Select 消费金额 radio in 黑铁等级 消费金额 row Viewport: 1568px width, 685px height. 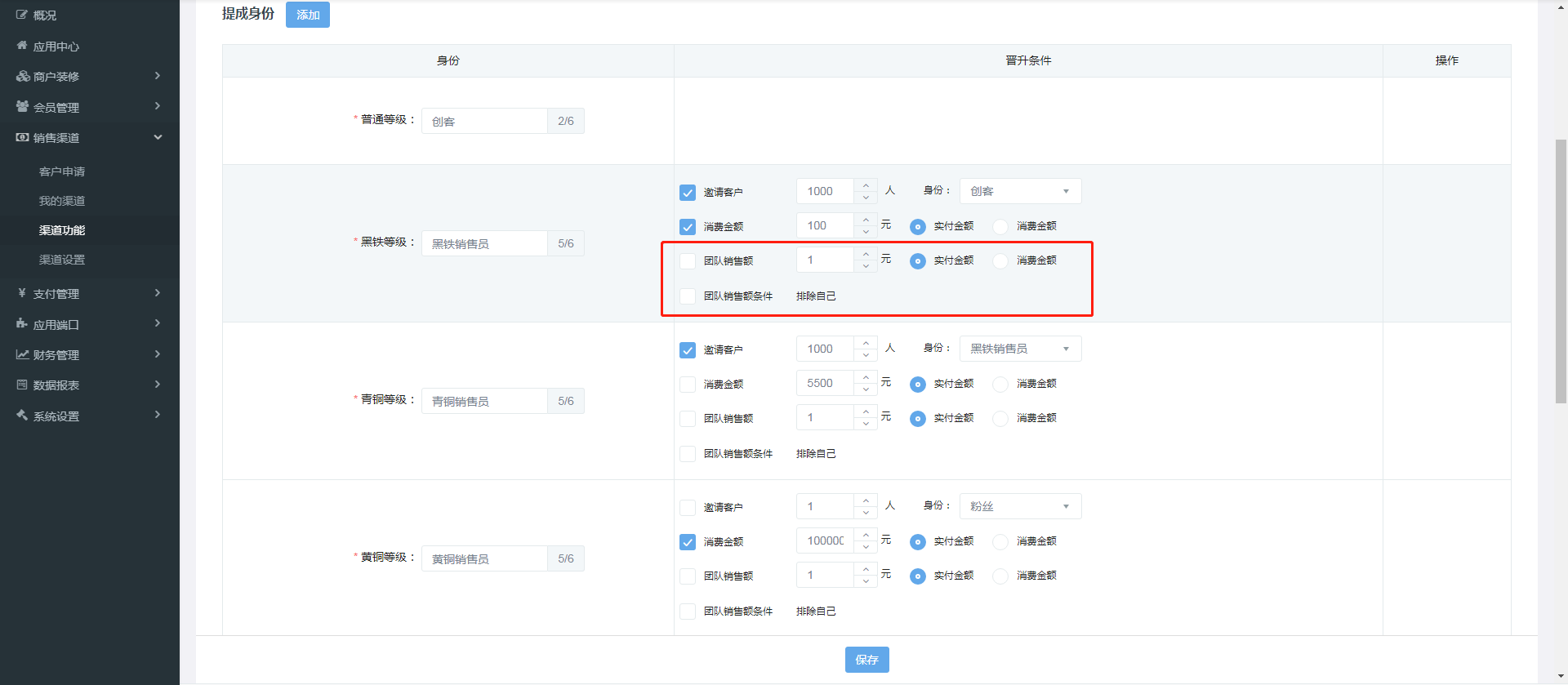point(1000,226)
